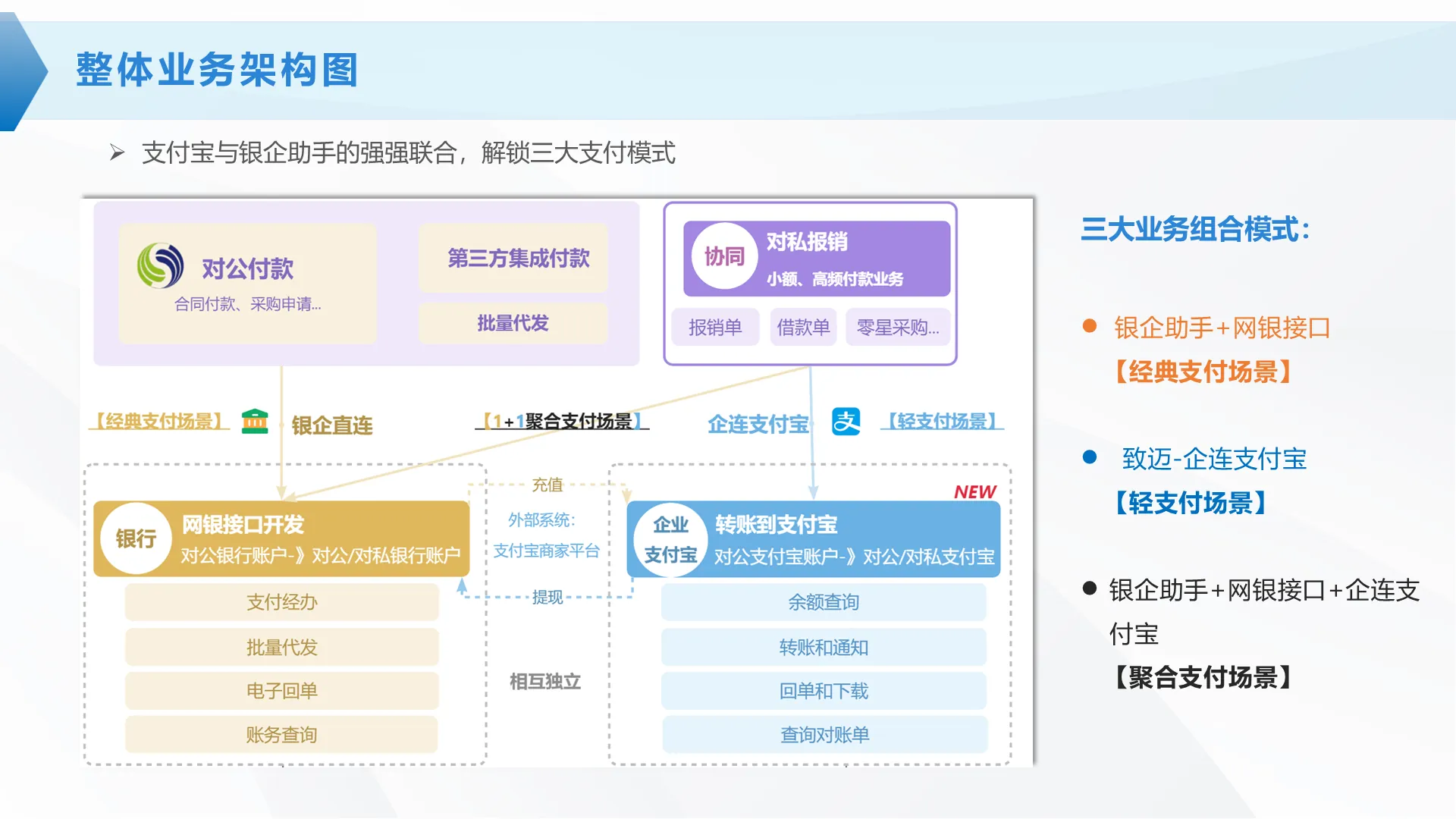Image resolution: width=1456 pixels, height=819 pixels.
Task: Click the bank-side 批量代发 row
Action: click(x=282, y=647)
